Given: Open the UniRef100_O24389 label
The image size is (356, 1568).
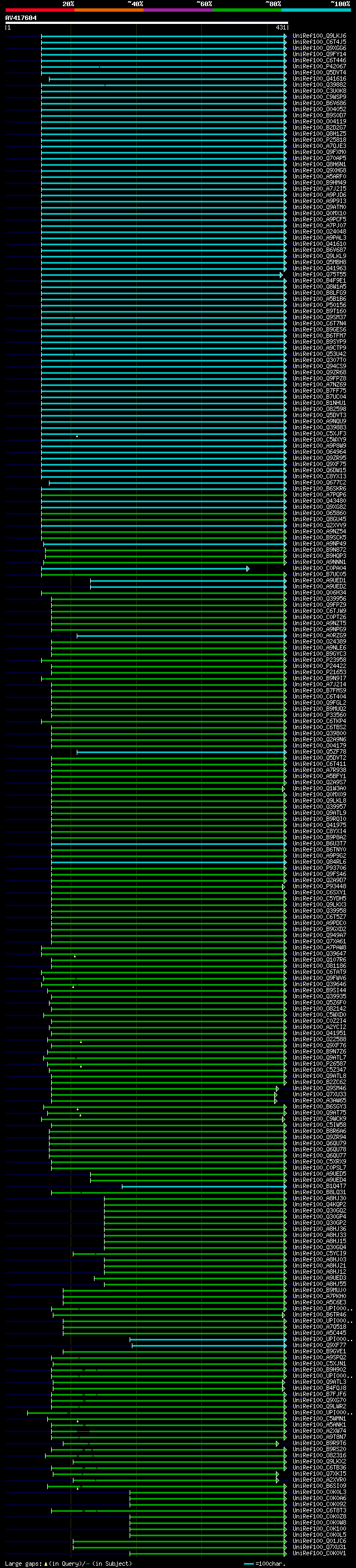Looking at the screenshot, I should click(319, 641).
